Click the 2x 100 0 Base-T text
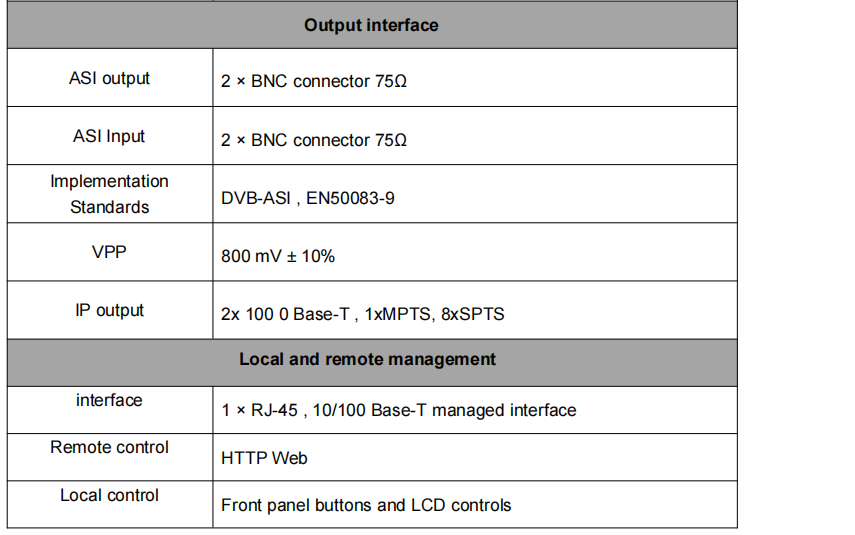Screen dimensions: 855x535 pos(285,314)
